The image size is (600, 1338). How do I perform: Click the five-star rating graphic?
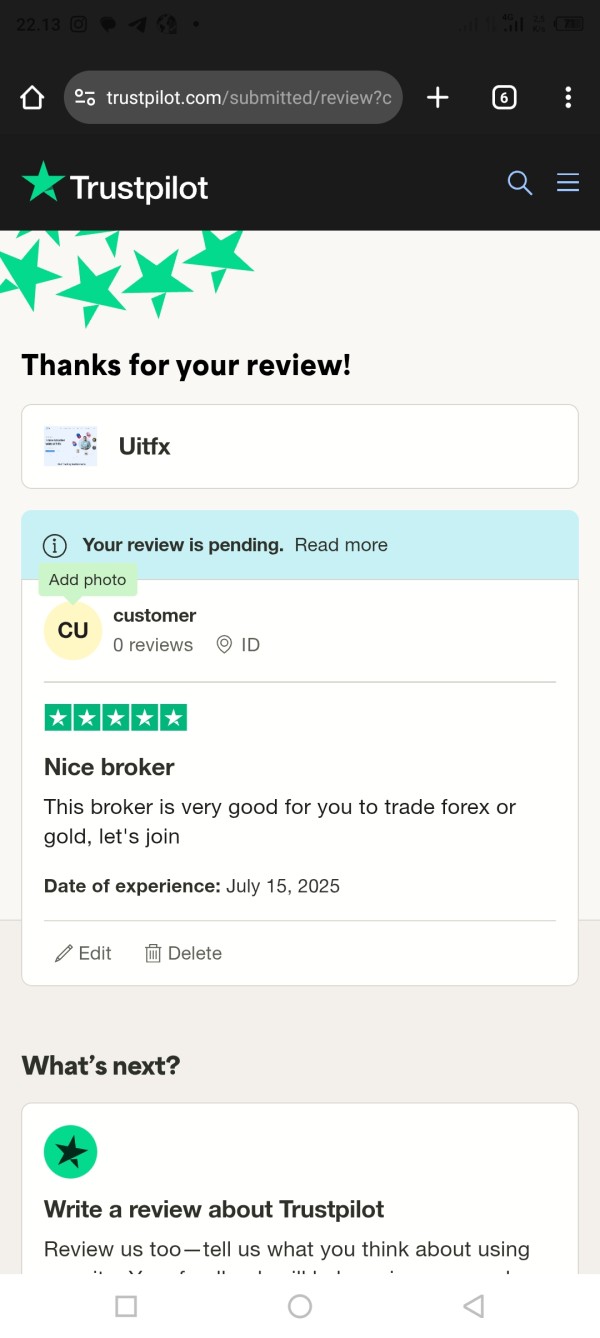115,717
